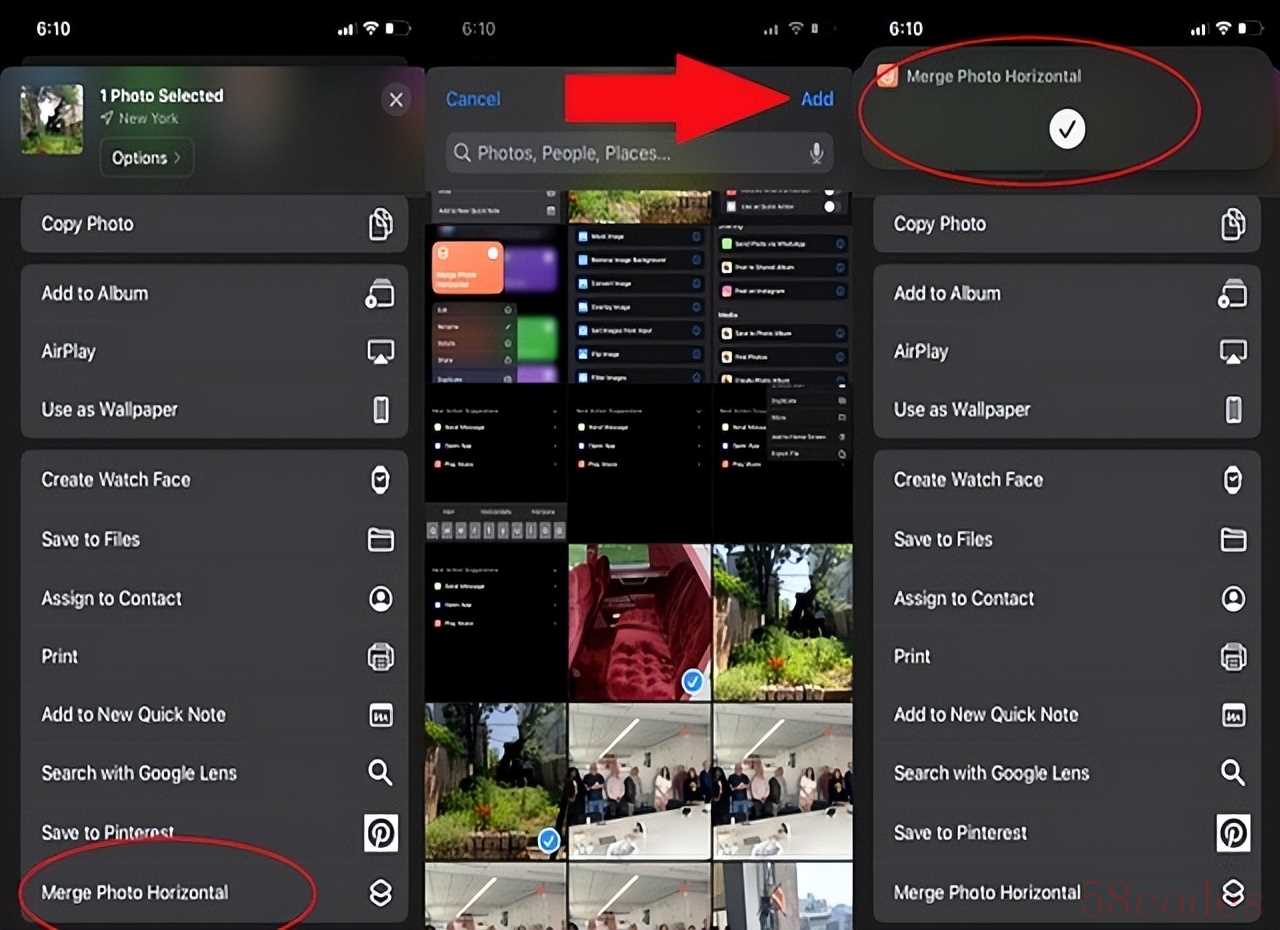The image size is (1280, 930).
Task: Tap the Print printer icon in right sheet
Action: (x=1233, y=657)
